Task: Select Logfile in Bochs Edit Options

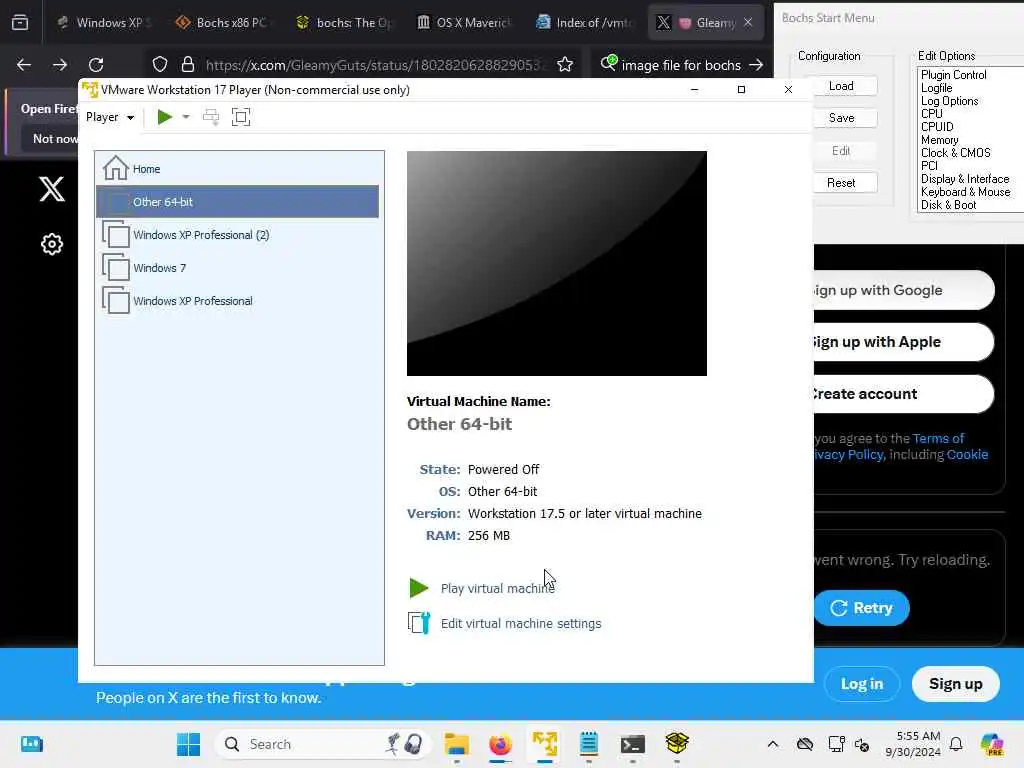Action: pos(936,88)
